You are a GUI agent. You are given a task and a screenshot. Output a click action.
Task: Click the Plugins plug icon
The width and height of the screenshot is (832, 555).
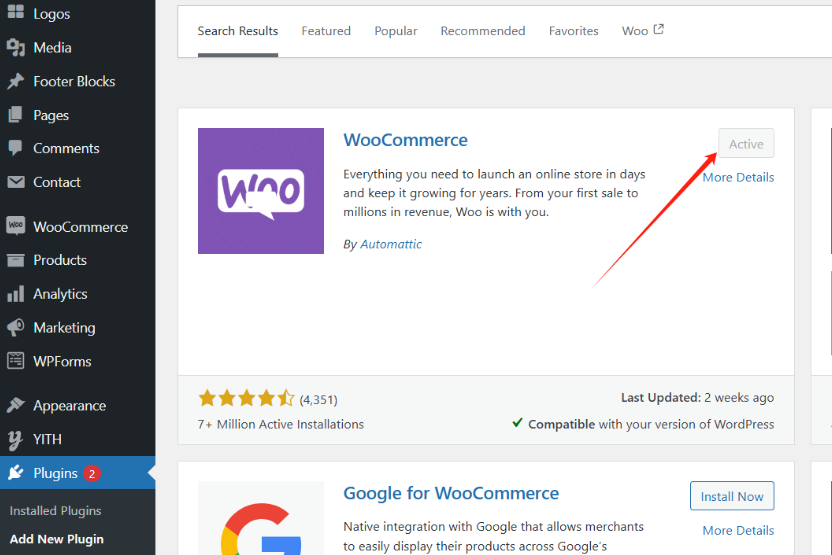coord(15,472)
